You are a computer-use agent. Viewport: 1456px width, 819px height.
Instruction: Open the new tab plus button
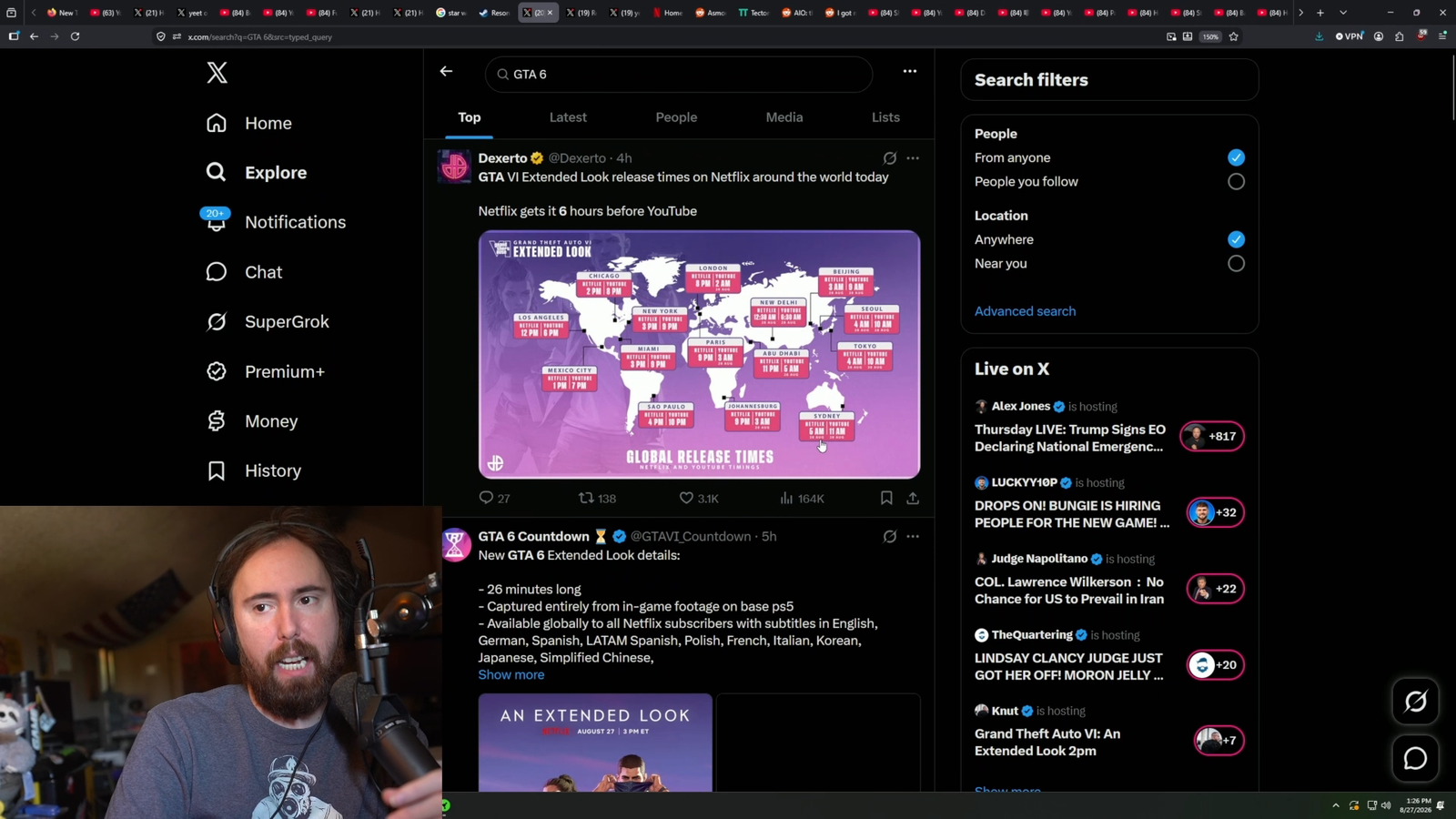click(1320, 13)
